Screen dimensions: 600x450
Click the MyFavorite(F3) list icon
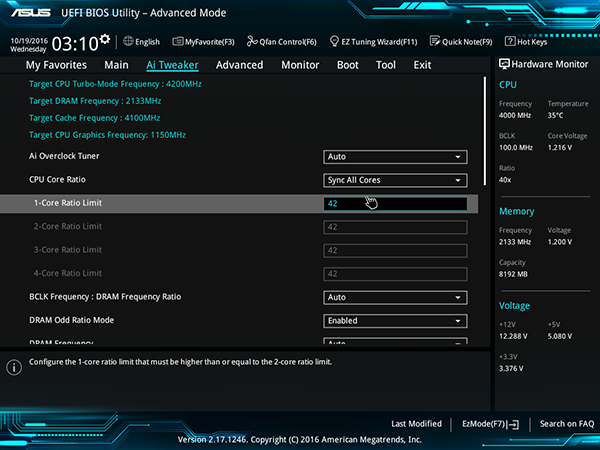point(178,41)
